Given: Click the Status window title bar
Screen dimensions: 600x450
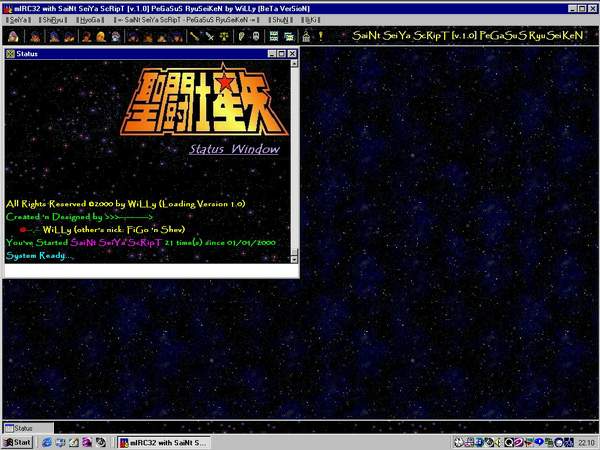Looking at the screenshot, I should (x=151, y=54).
